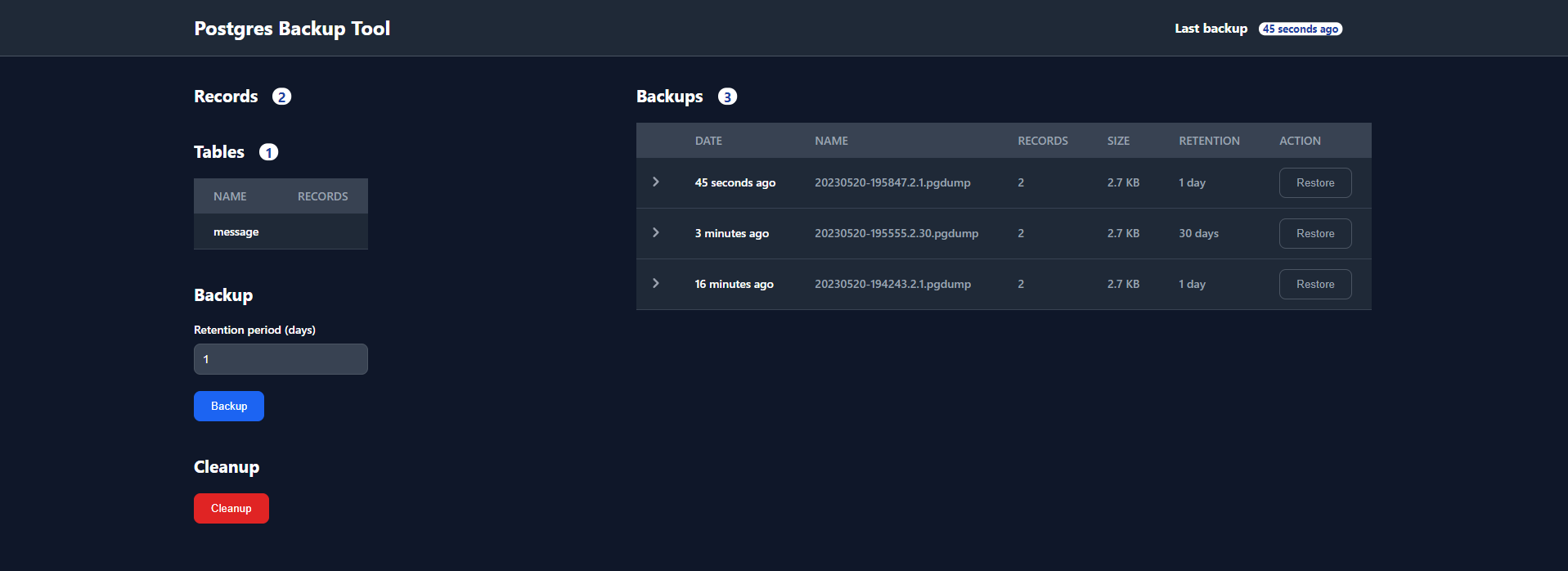Viewport: 1568px width, 571px height.
Task: Click file name 20230520-194243.2.1.pgdump
Action: coord(892,284)
